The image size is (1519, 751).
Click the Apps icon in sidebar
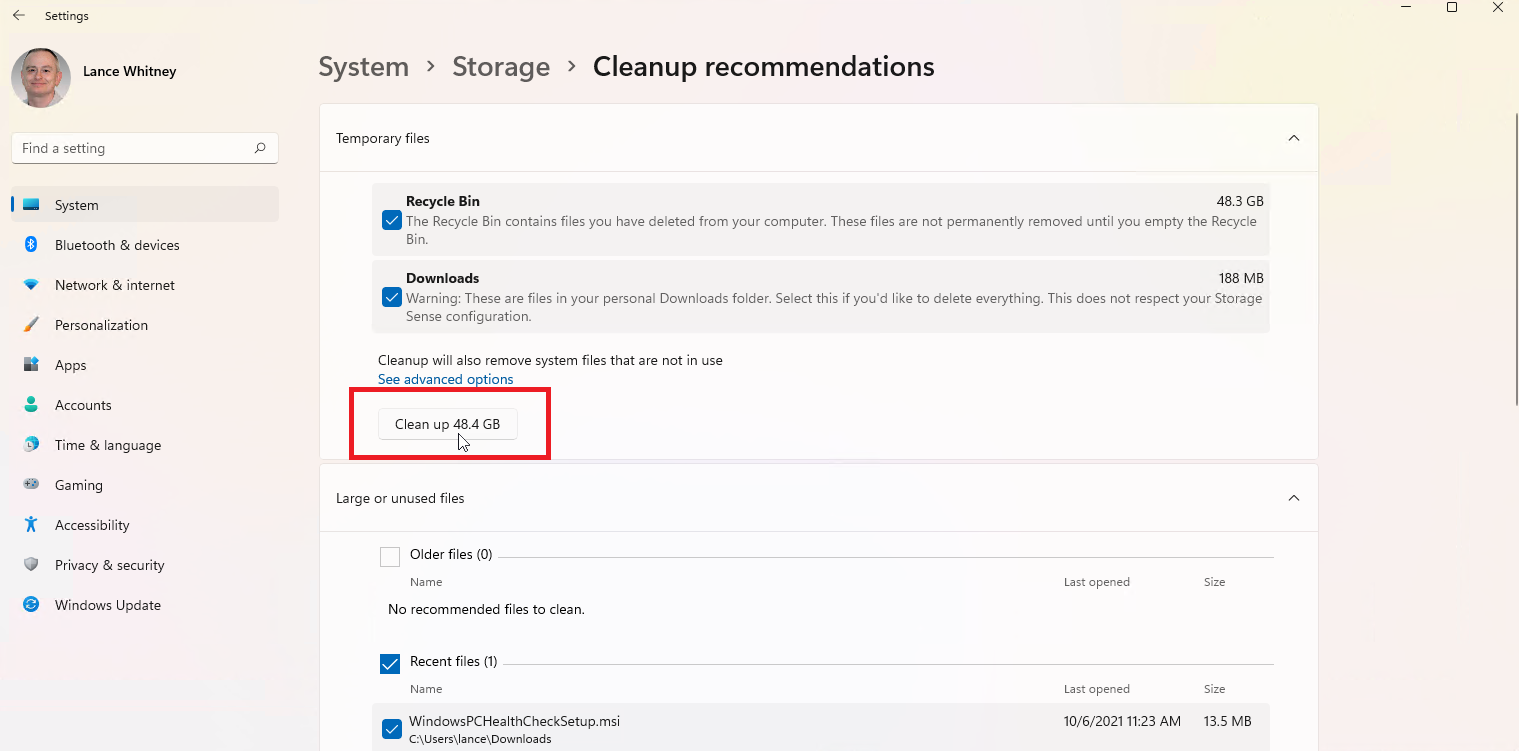(x=31, y=365)
